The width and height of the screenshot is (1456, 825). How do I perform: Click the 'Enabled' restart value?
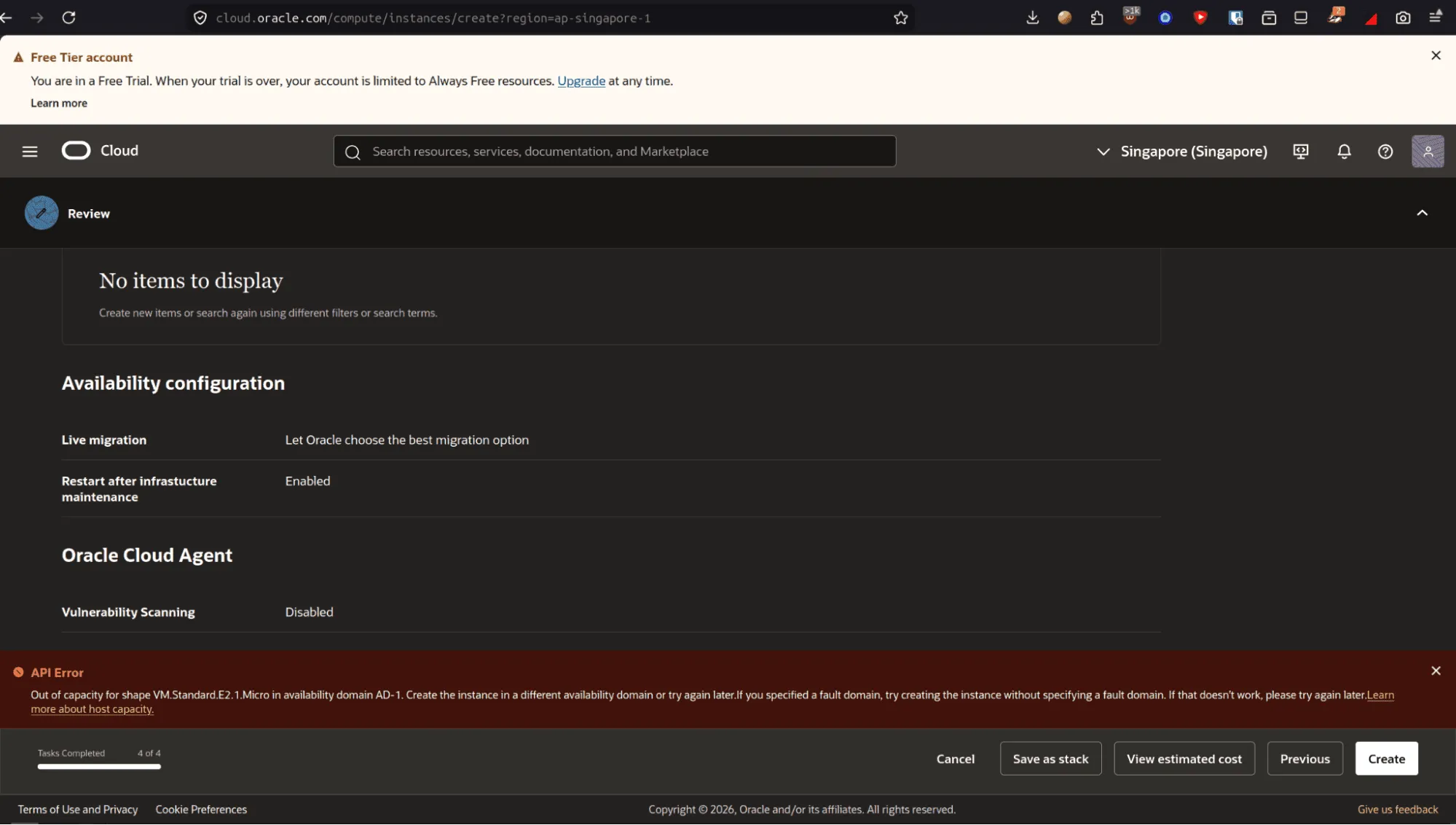307,481
